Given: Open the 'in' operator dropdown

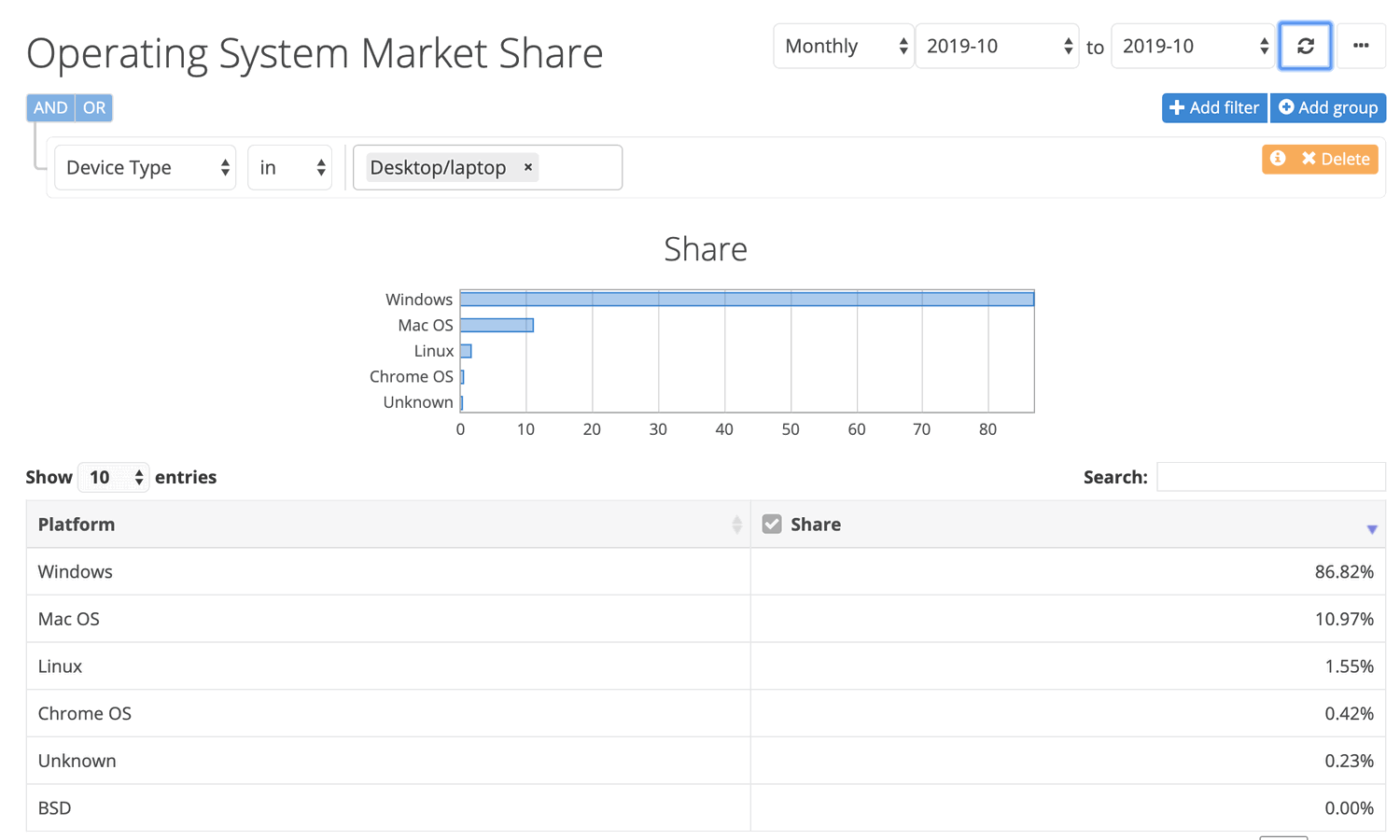Looking at the screenshot, I should (x=289, y=167).
